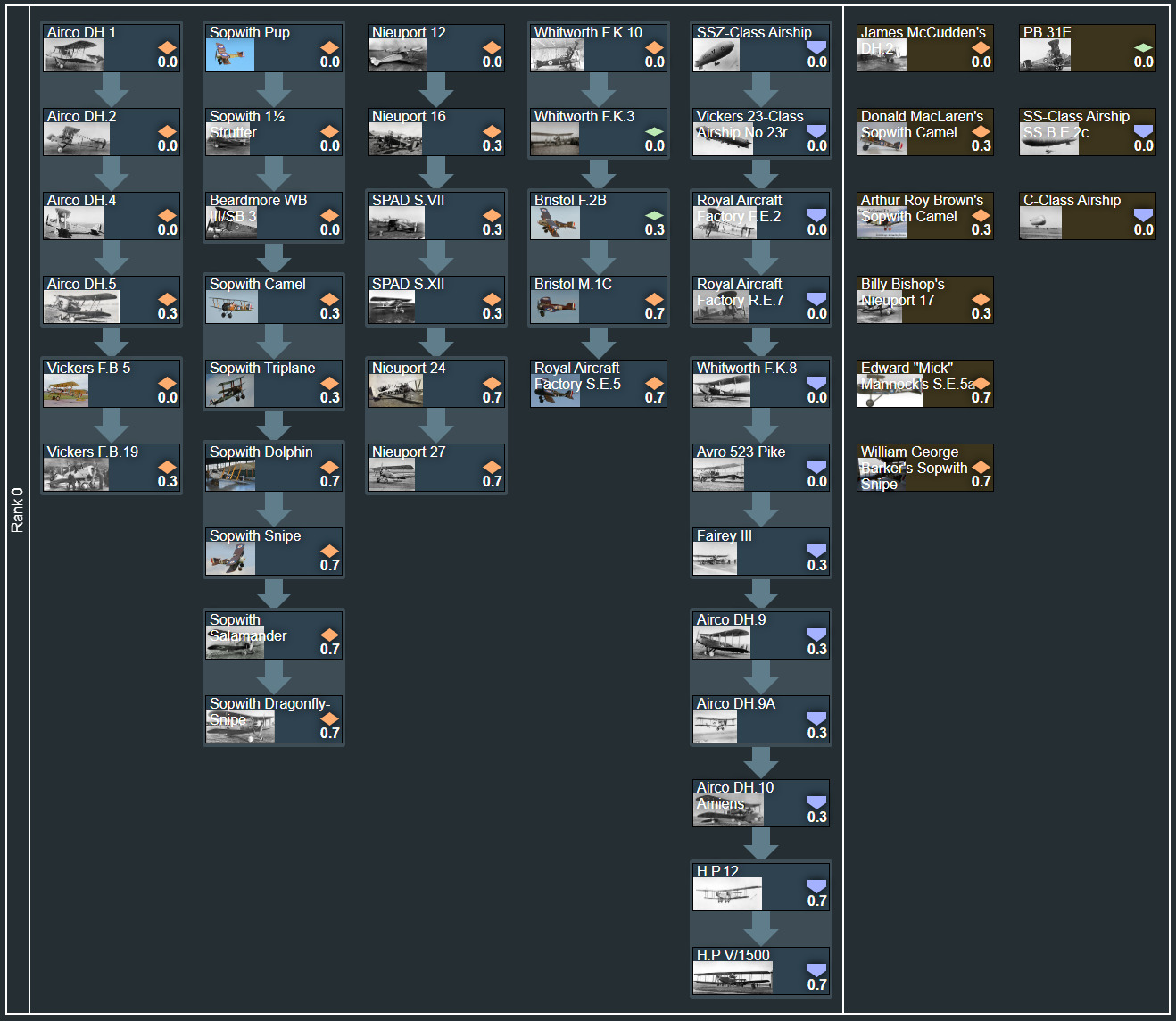
Task: Click the green attacker icon on Whitworth F.K.3
Action: tap(654, 131)
